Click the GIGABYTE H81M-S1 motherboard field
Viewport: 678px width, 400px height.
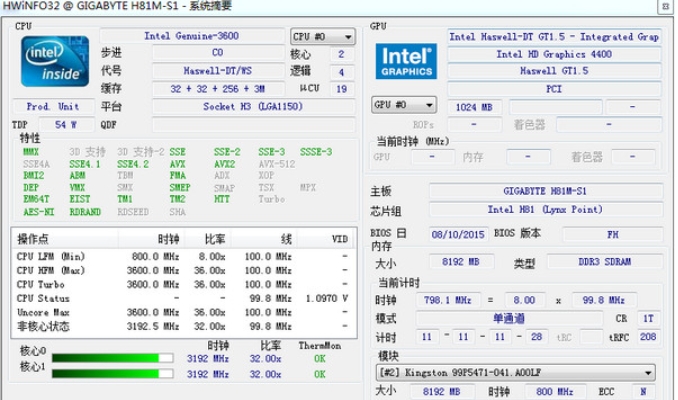point(546,191)
